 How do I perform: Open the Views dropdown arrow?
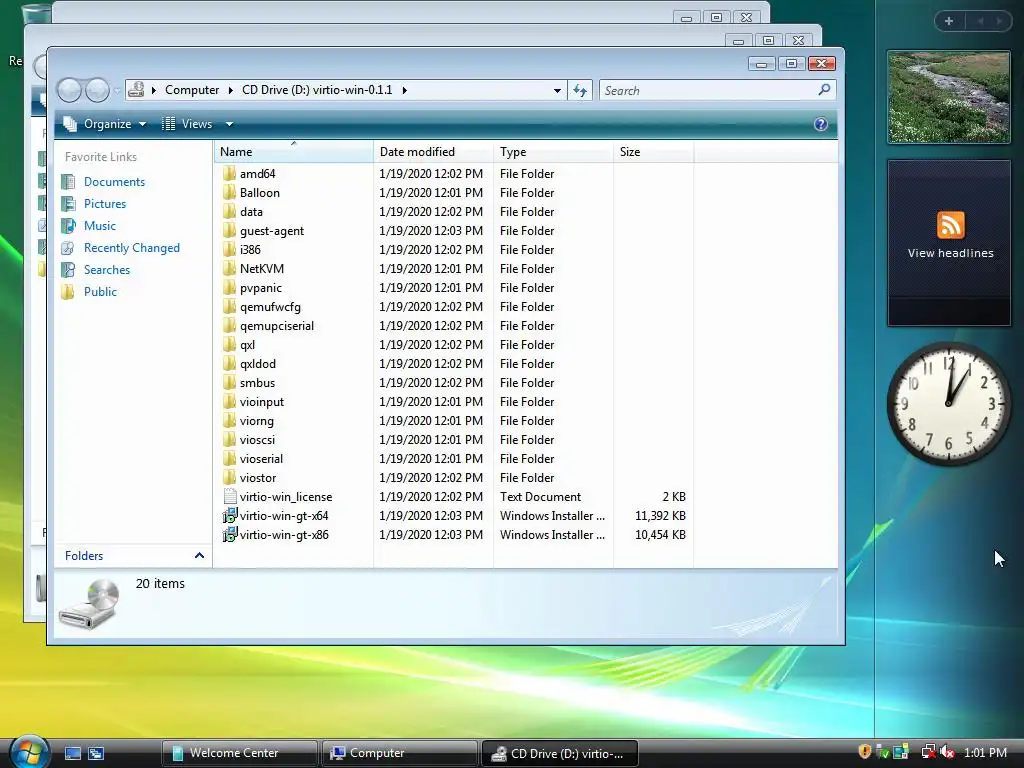tap(229, 124)
